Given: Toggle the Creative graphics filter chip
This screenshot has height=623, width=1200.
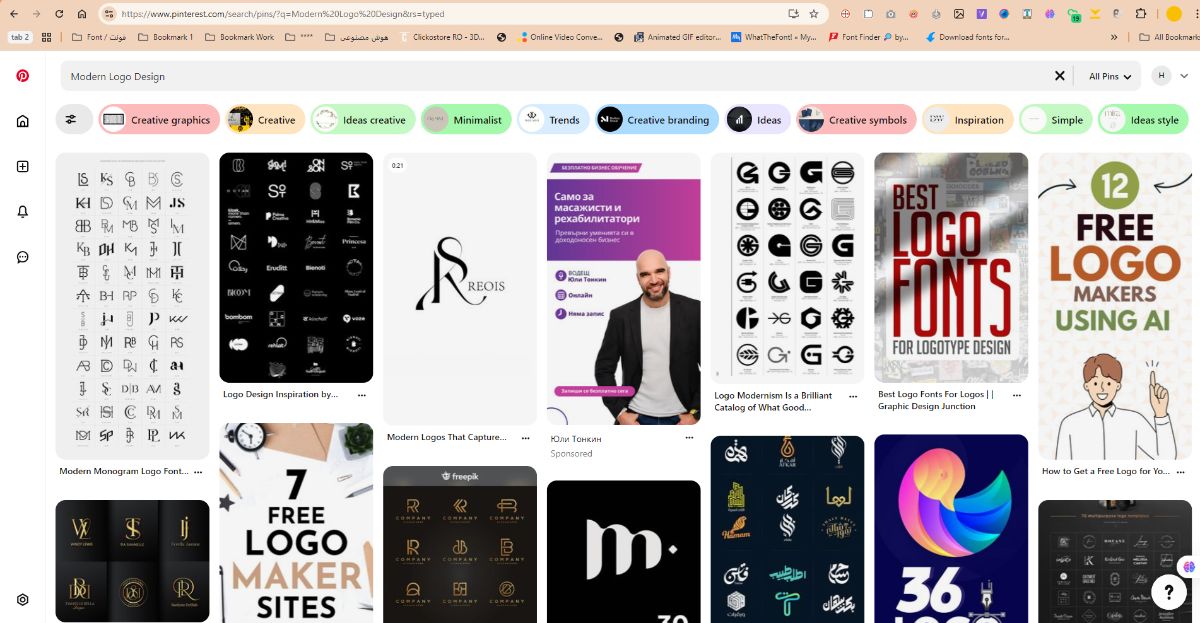Looking at the screenshot, I should coord(158,120).
